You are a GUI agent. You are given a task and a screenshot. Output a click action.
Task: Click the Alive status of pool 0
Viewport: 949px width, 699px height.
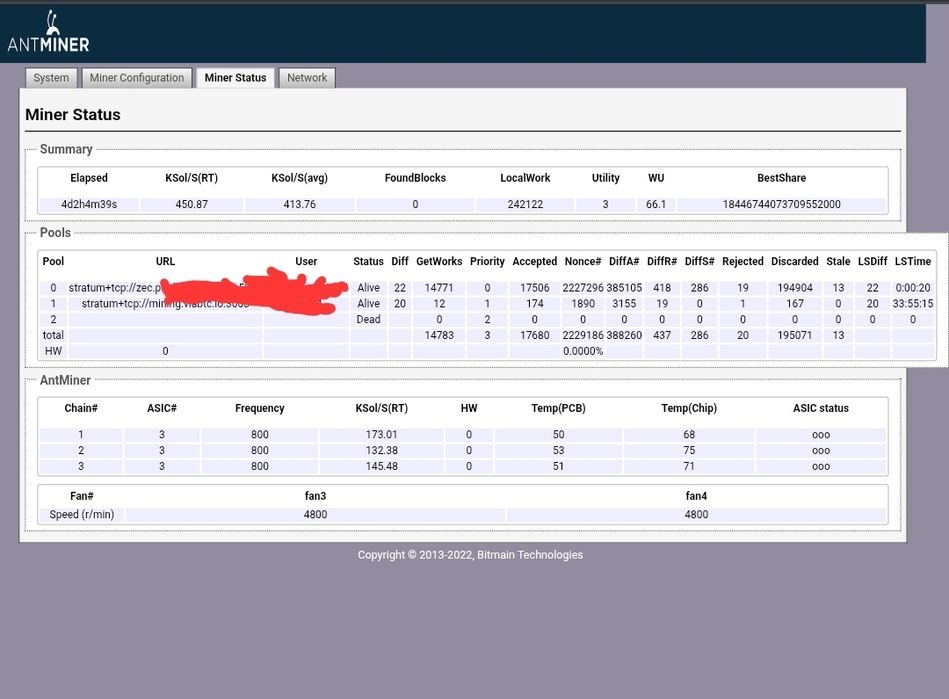tap(368, 288)
